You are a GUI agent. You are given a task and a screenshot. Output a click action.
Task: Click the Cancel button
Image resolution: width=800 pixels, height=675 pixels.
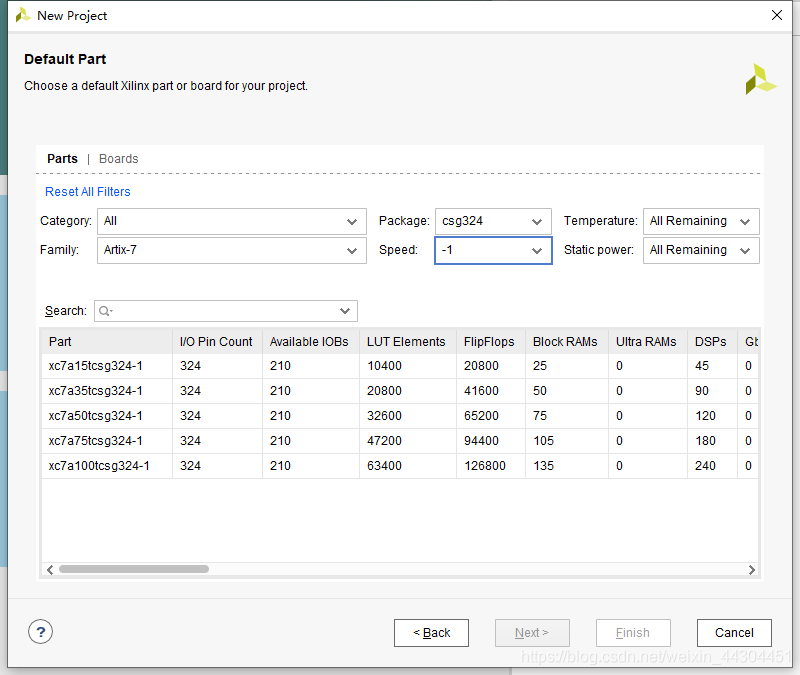point(734,633)
